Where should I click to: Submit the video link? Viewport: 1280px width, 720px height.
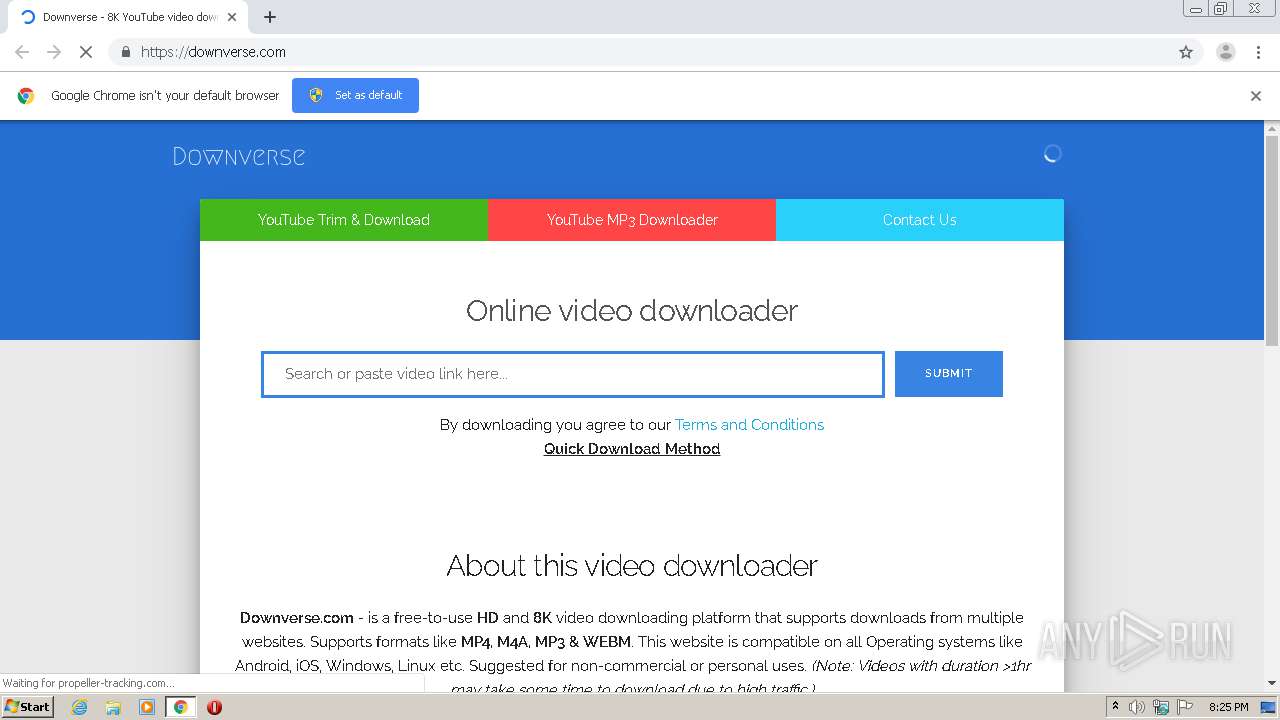[x=949, y=374]
